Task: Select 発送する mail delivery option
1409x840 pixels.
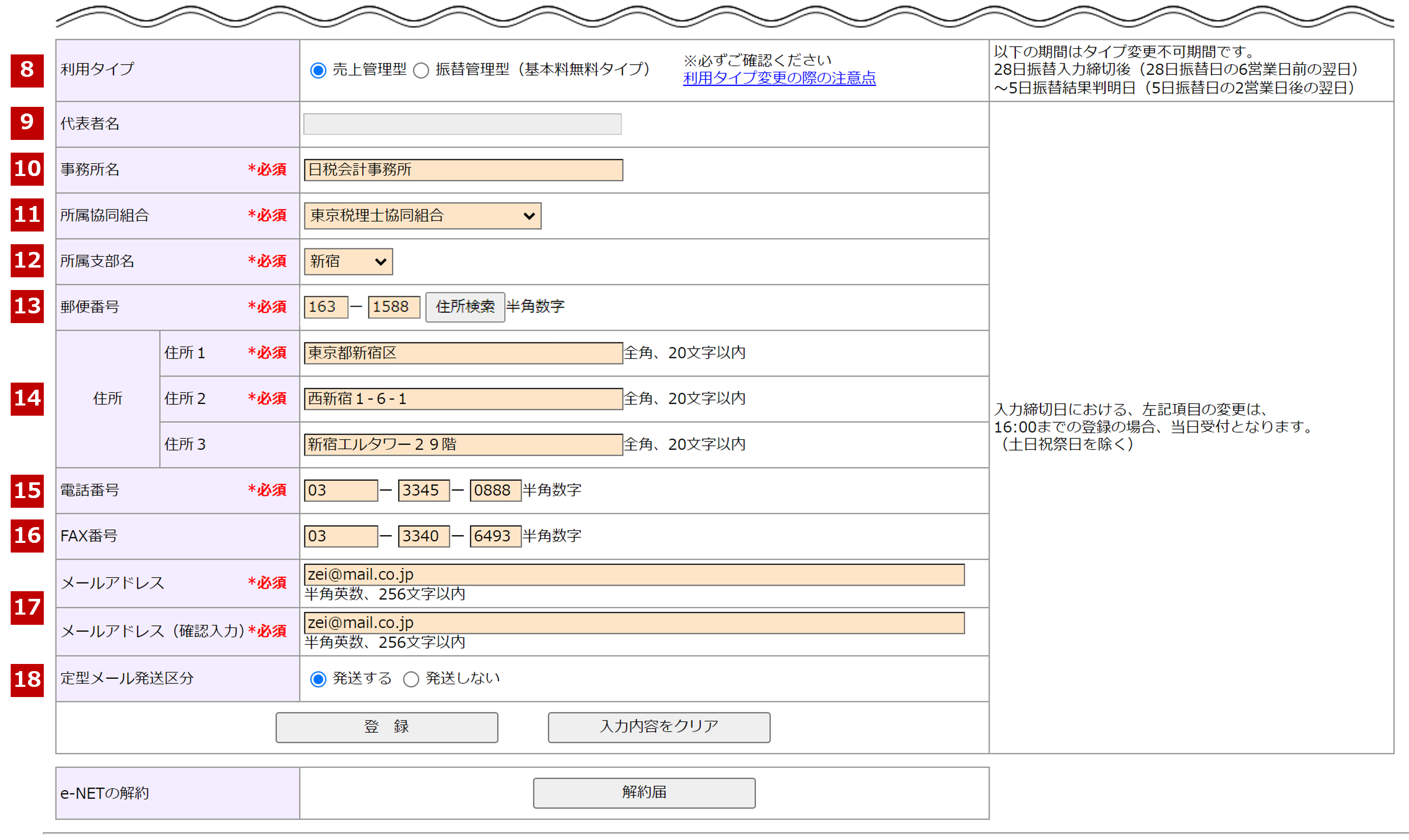Action: tap(318, 679)
